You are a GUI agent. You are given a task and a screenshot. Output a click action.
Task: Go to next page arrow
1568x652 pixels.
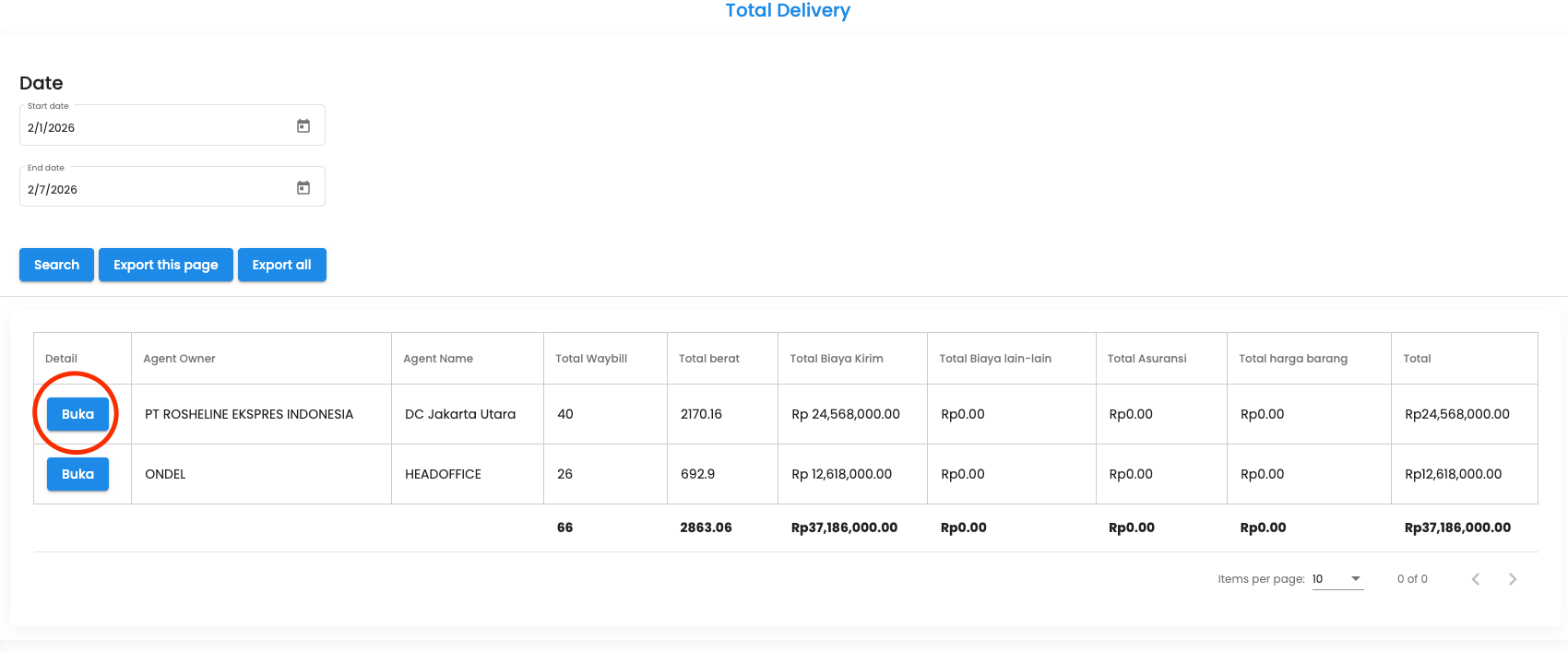pos(1512,579)
